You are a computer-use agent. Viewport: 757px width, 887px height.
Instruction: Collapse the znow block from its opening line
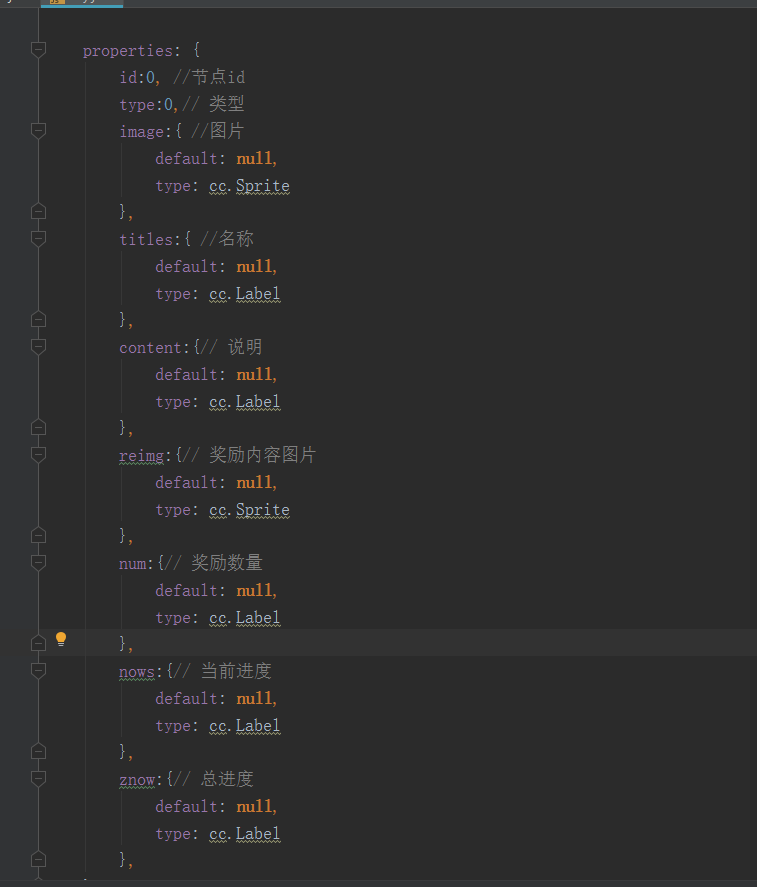pos(38,779)
